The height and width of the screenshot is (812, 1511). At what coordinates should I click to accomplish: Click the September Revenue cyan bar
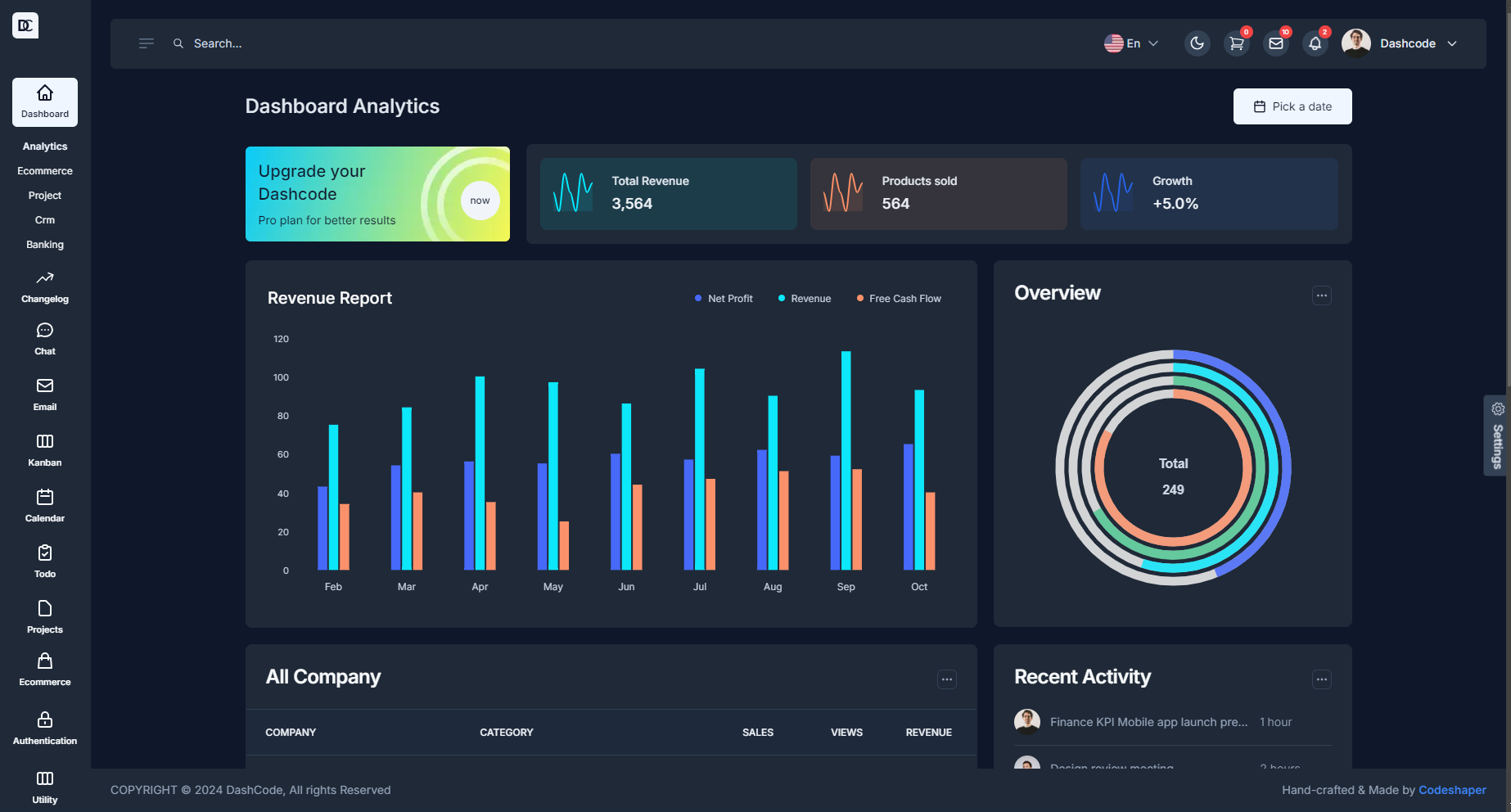pyautogui.click(x=846, y=460)
